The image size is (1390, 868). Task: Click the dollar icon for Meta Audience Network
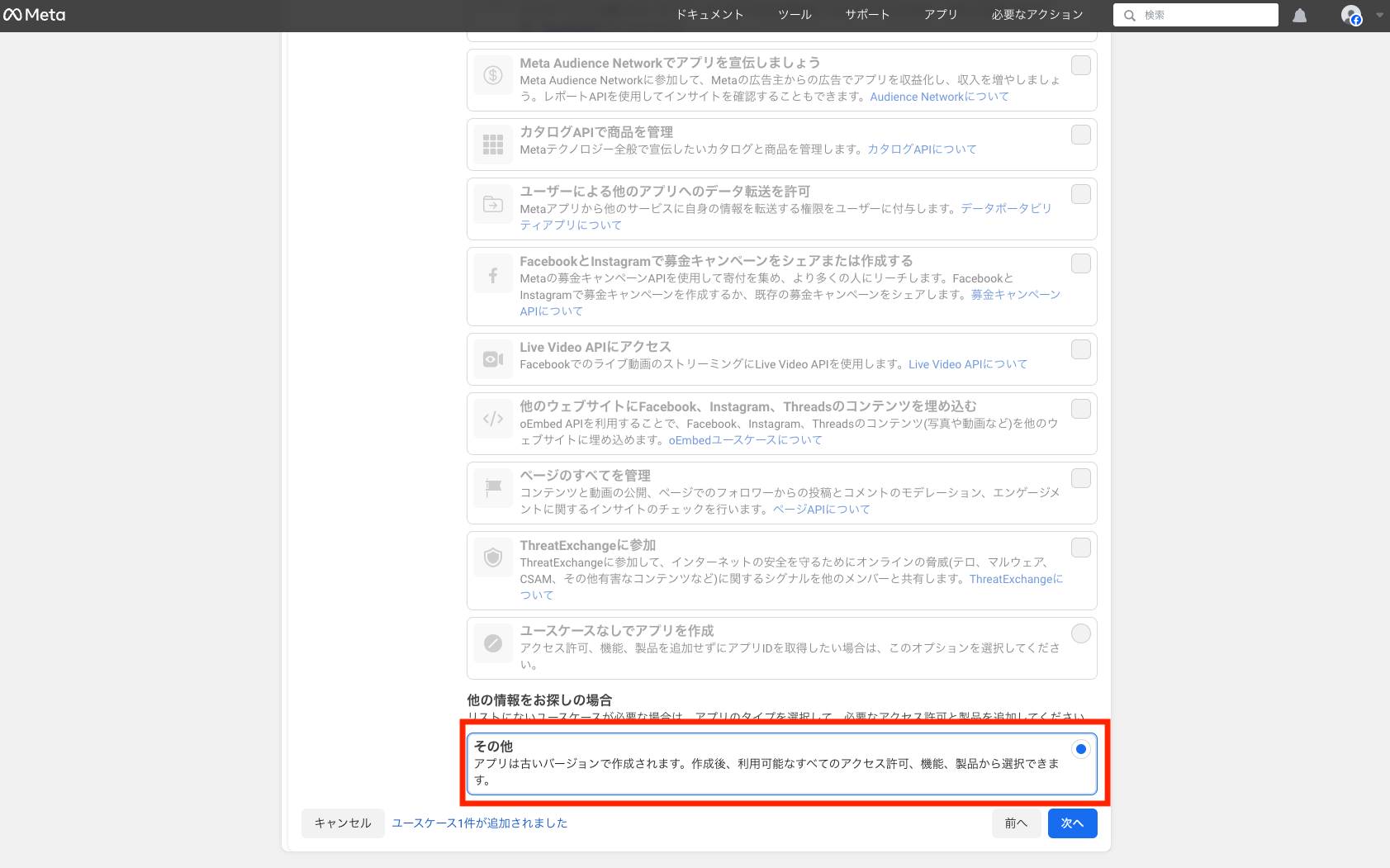pos(493,75)
